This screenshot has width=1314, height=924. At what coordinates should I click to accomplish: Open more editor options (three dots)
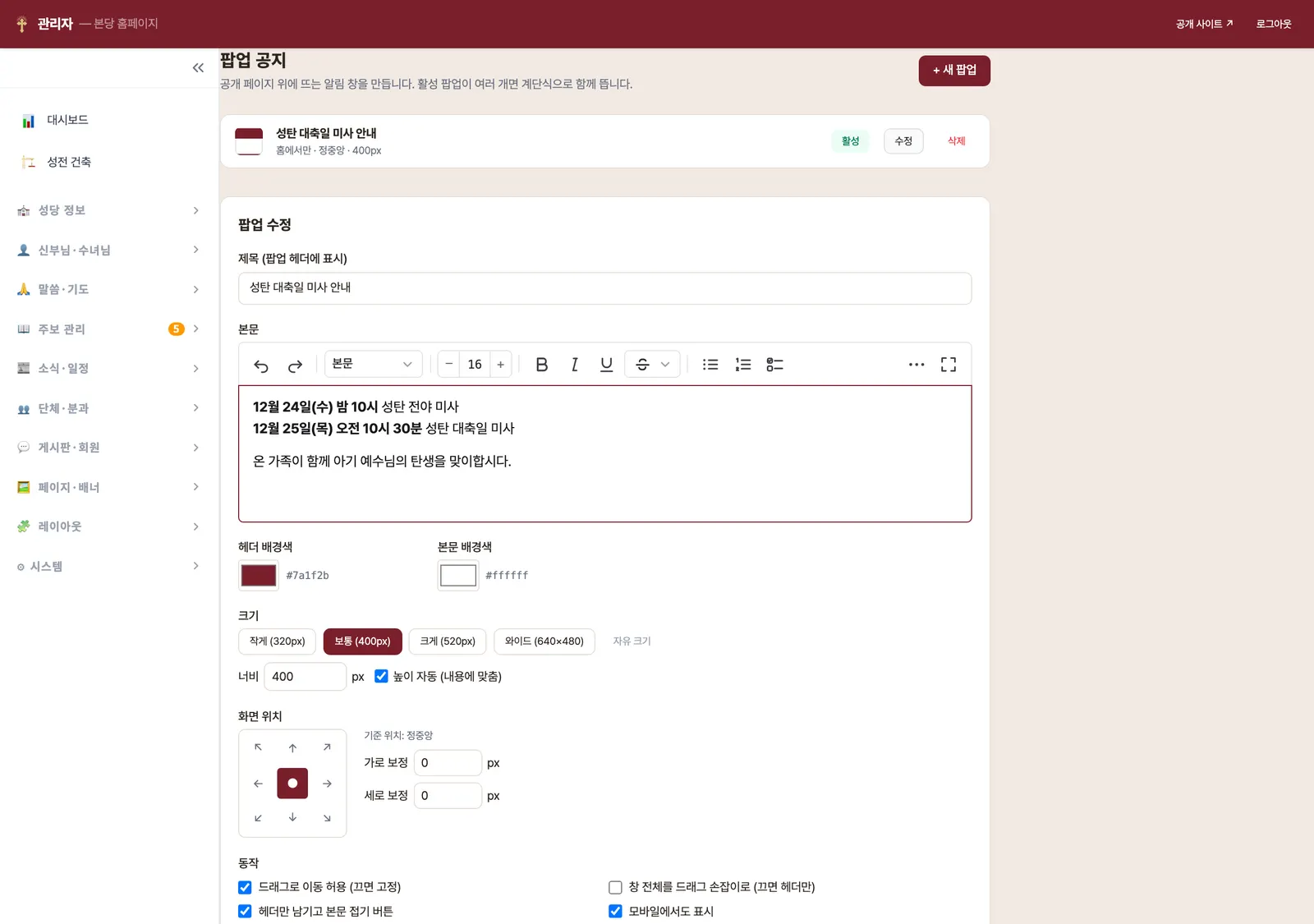[917, 365]
